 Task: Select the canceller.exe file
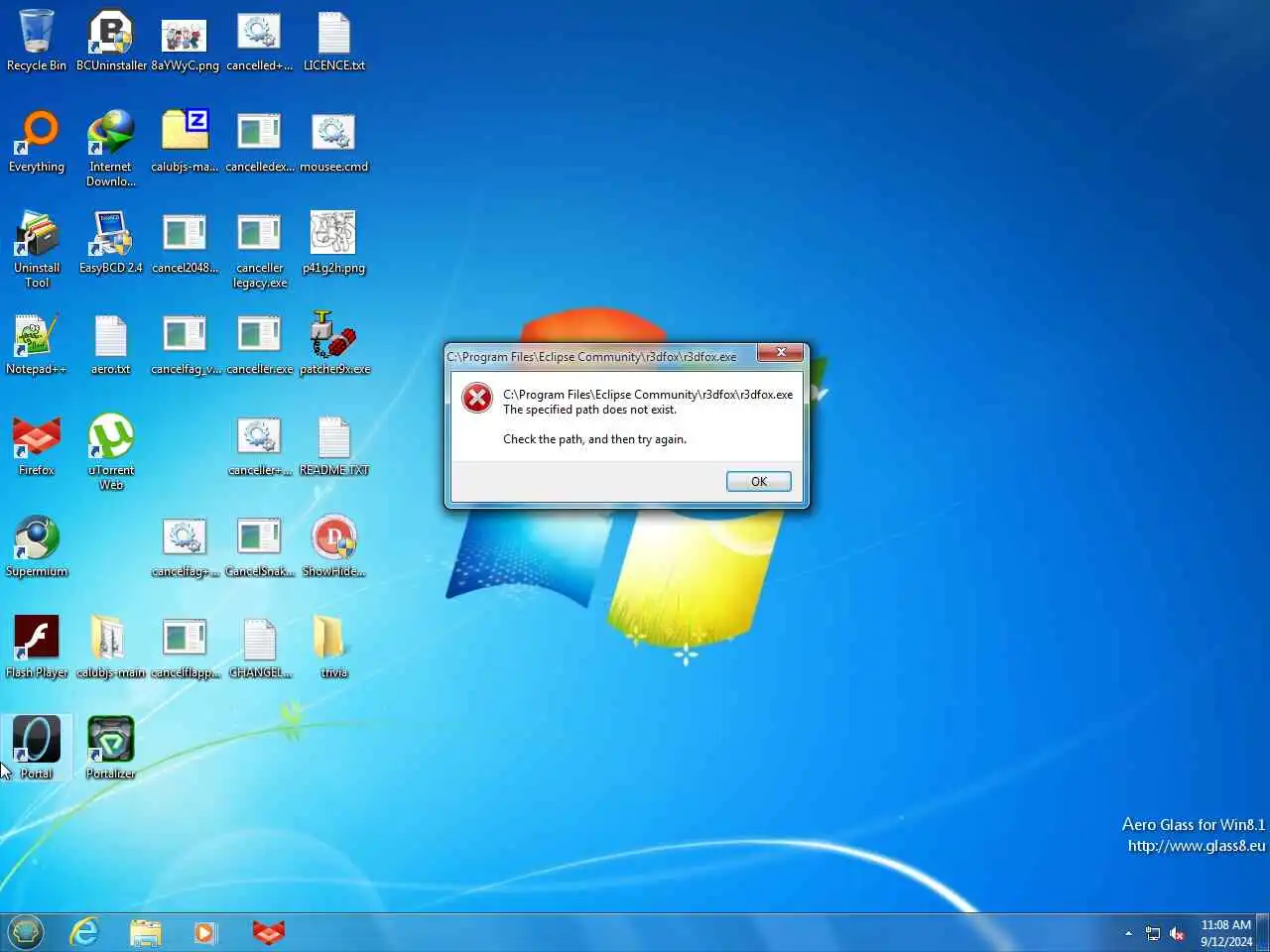coord(259,344)
